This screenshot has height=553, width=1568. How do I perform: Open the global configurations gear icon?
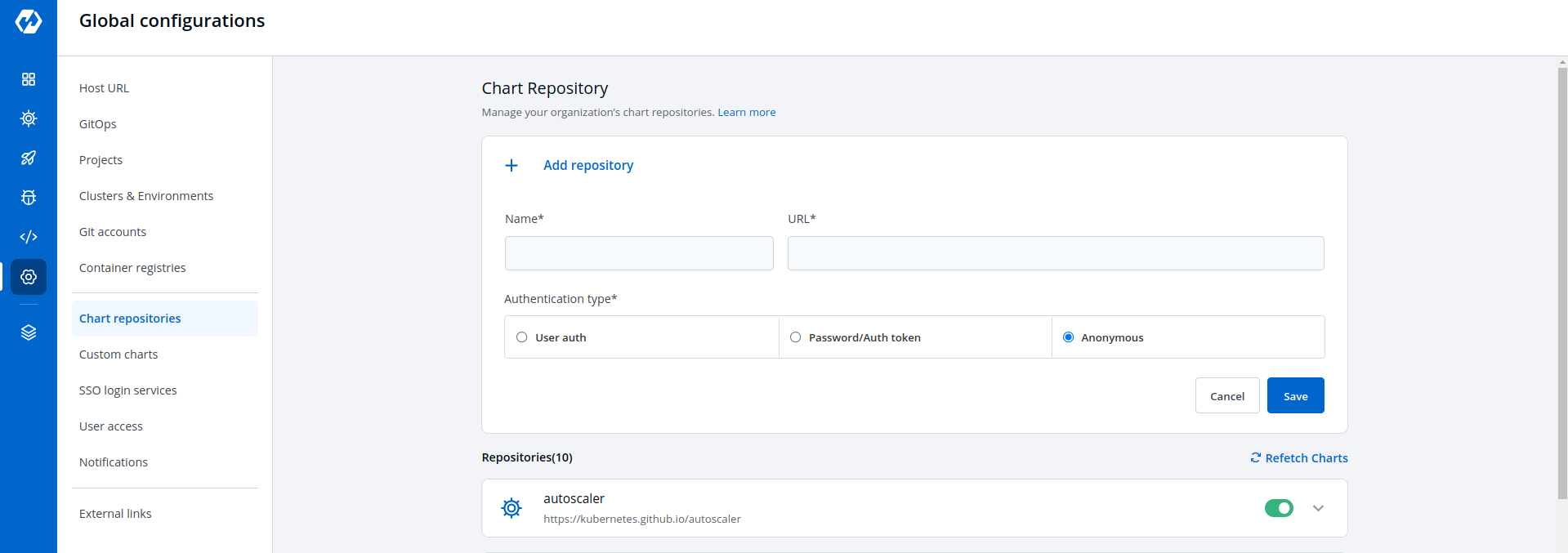click(29, 277)
